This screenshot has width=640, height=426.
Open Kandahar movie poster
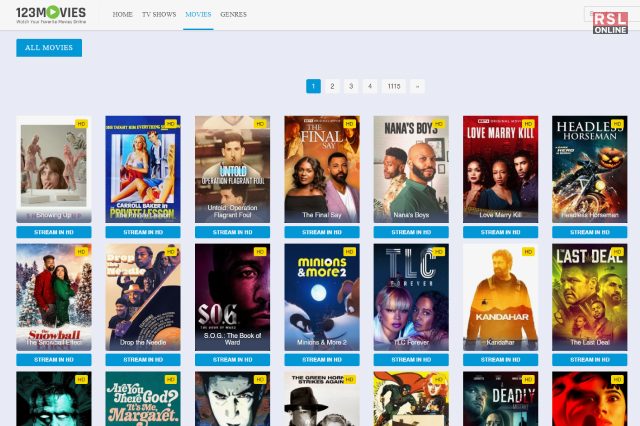[500, 297]
